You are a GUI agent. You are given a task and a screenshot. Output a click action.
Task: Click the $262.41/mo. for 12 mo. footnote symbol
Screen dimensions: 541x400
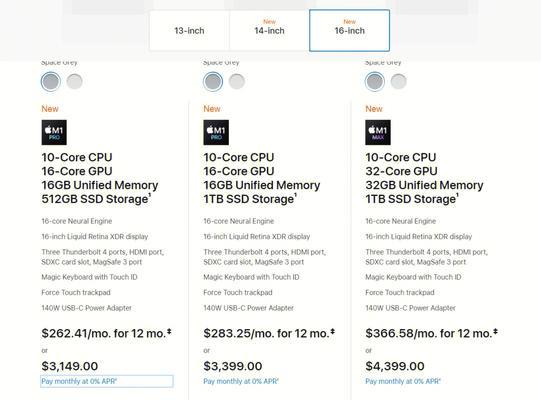169,332
